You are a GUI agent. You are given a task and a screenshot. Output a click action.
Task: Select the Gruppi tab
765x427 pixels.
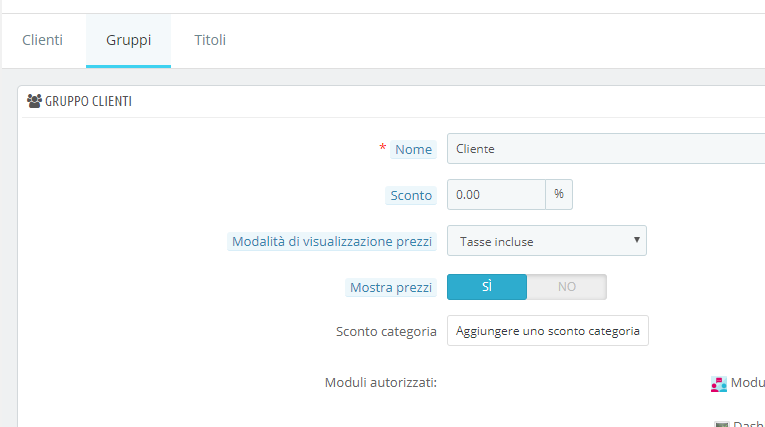pyautogui.click(x=128, y=40)
